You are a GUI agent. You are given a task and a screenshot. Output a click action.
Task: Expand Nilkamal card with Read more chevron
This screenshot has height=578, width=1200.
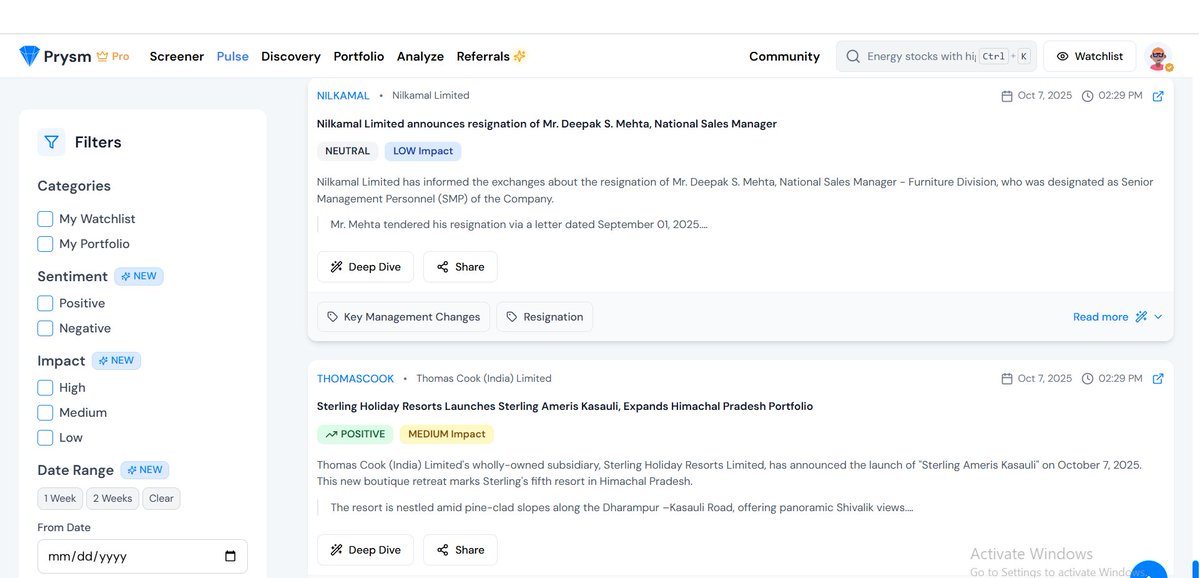pyautogui.click(x=1158, y=317)
